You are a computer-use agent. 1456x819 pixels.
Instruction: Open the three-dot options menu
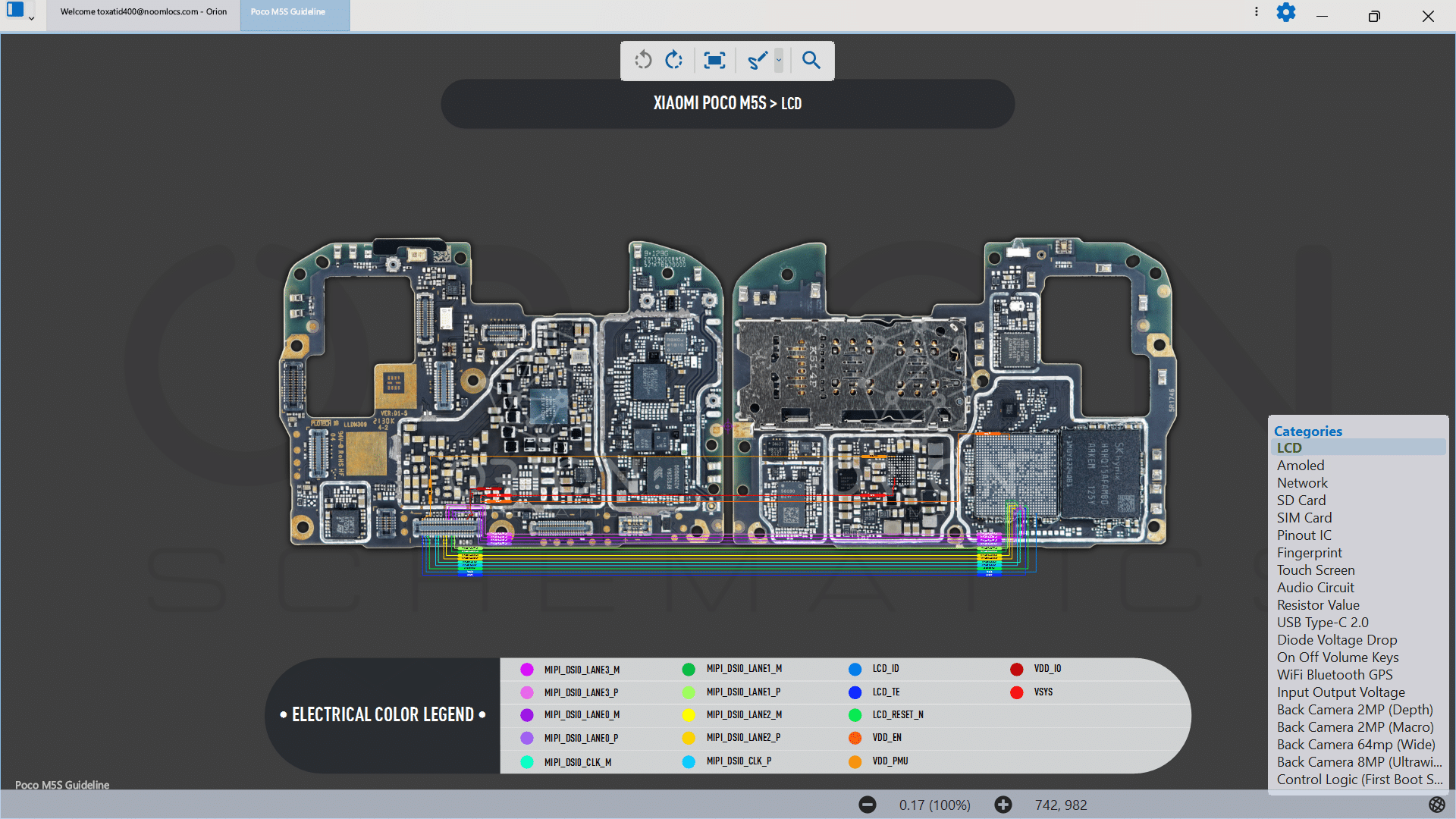coord(1257,12)
